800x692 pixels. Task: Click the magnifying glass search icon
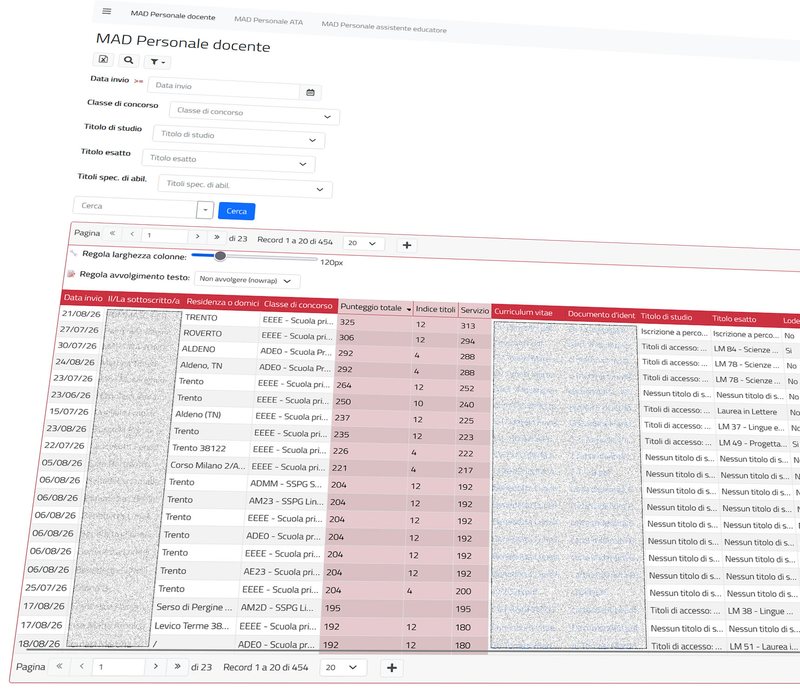point(129,60)
